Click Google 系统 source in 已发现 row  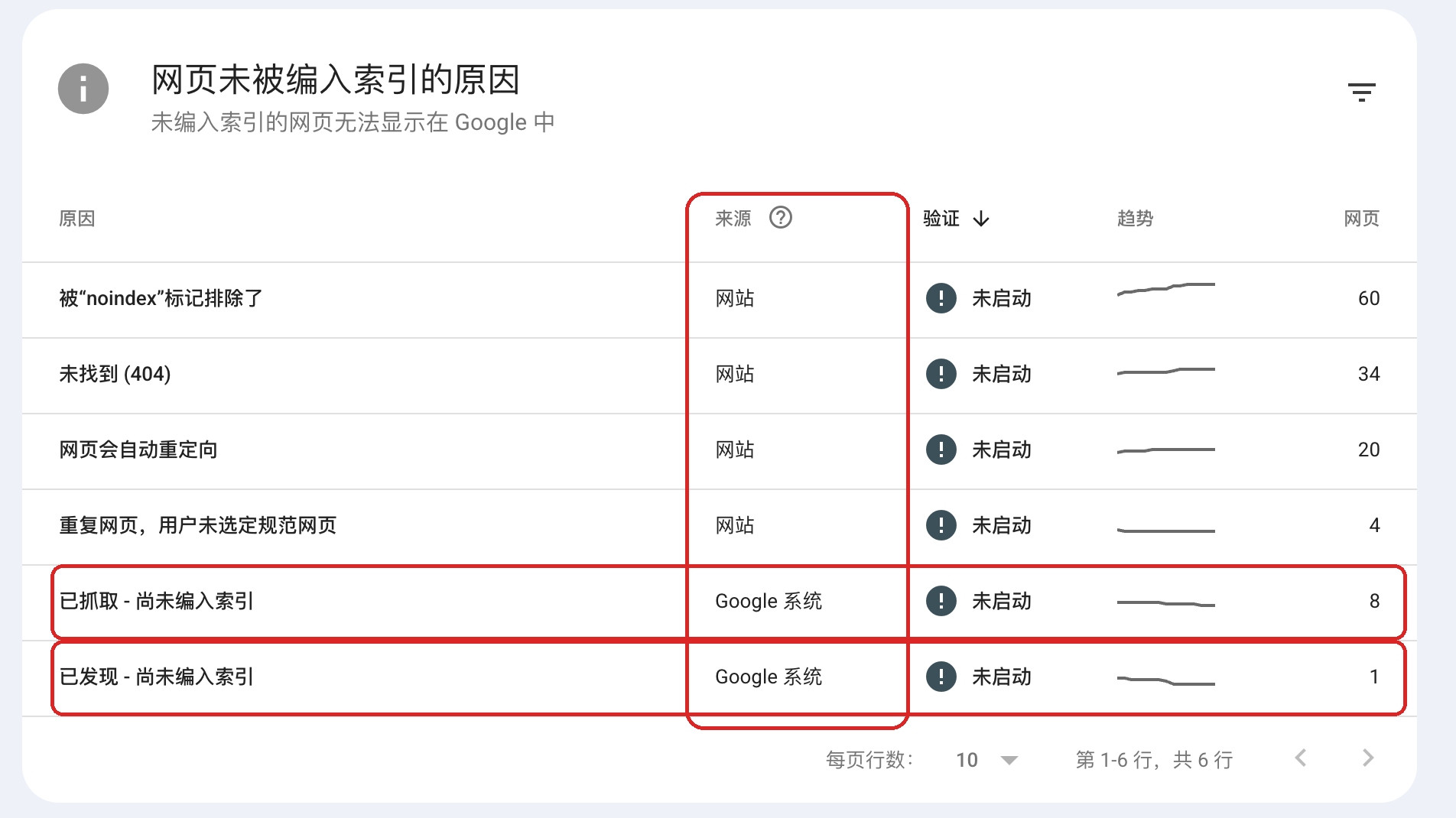769,677
